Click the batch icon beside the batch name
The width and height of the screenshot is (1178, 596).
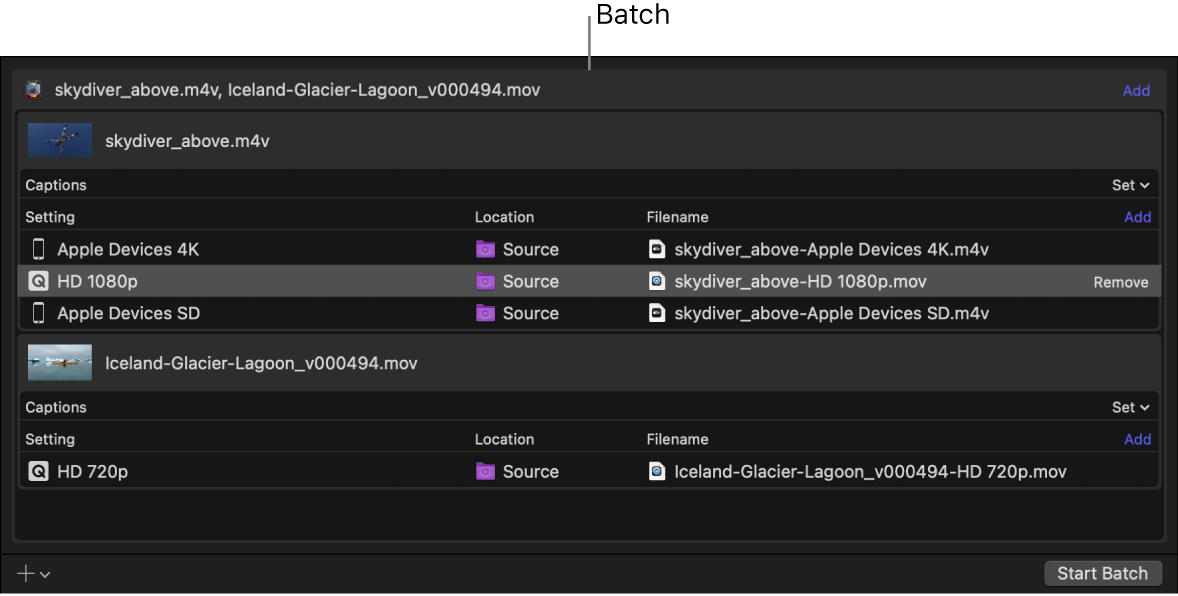coord(32,89)
